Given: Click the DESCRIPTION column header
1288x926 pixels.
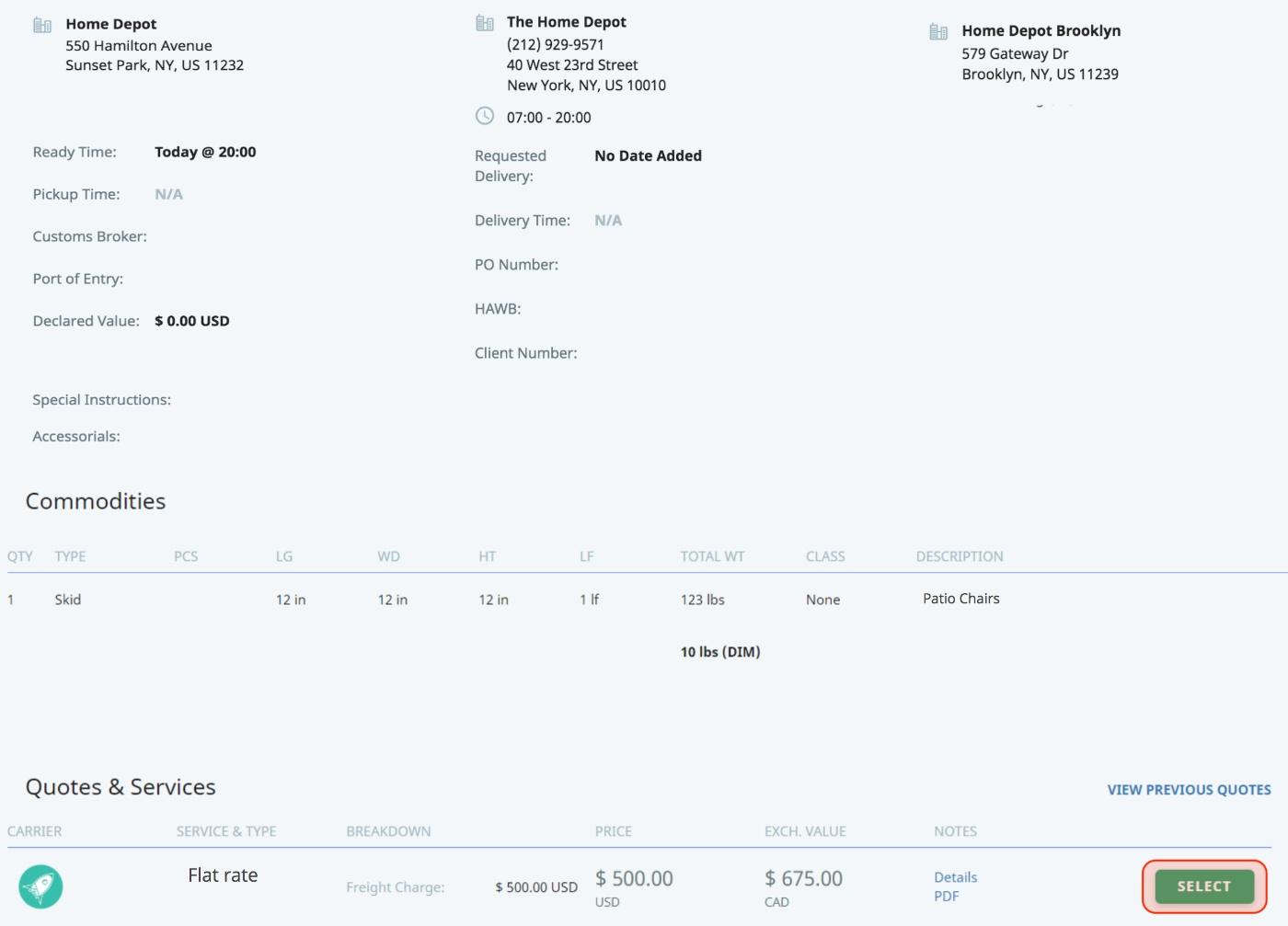Looking at the screenshot, I should (960, 556).
